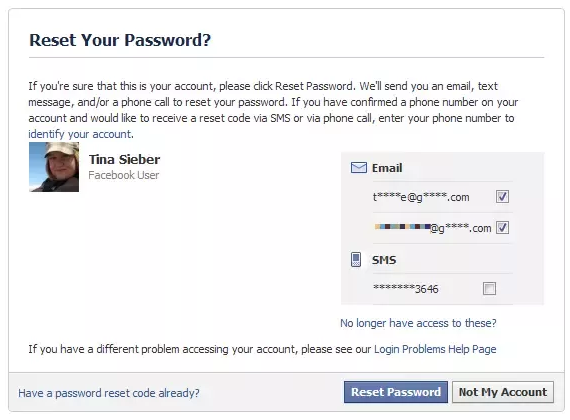
Task: Select the Tina Sieber name text
Action: click(x=124, y=159)
